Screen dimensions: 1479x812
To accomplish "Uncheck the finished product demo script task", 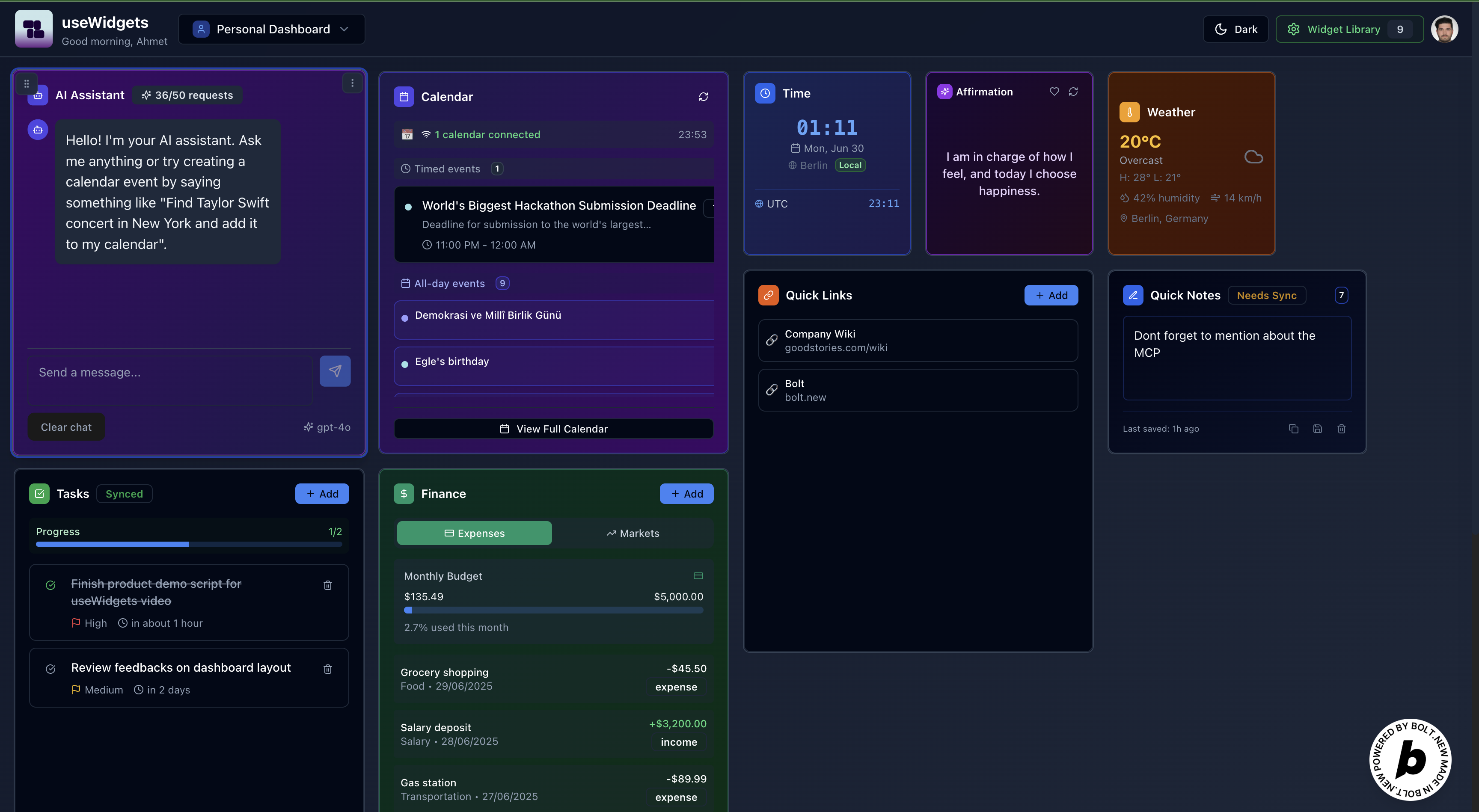I will (50, 585).
